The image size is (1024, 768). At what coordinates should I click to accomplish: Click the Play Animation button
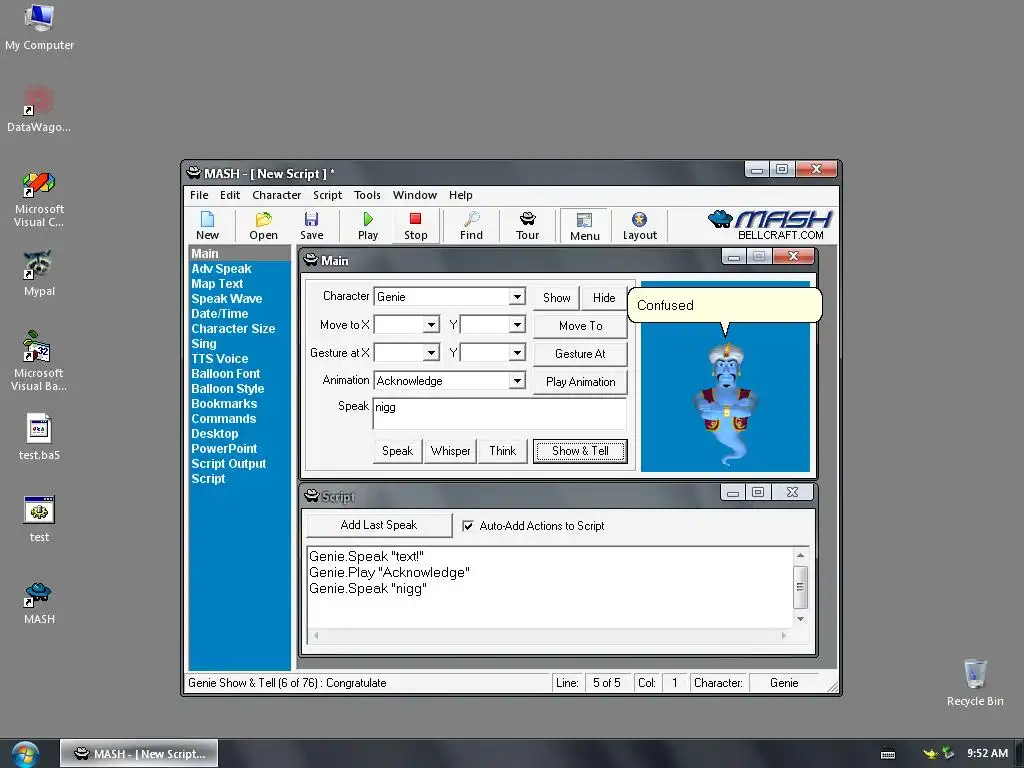coord(581,382)
